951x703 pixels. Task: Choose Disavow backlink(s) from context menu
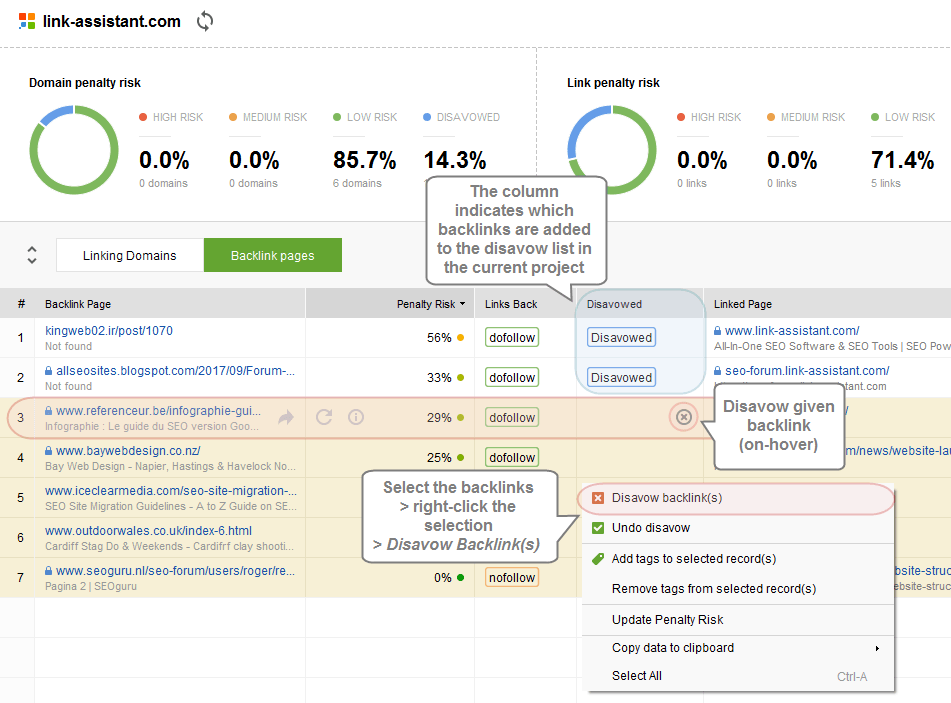[x=736, y=498]
